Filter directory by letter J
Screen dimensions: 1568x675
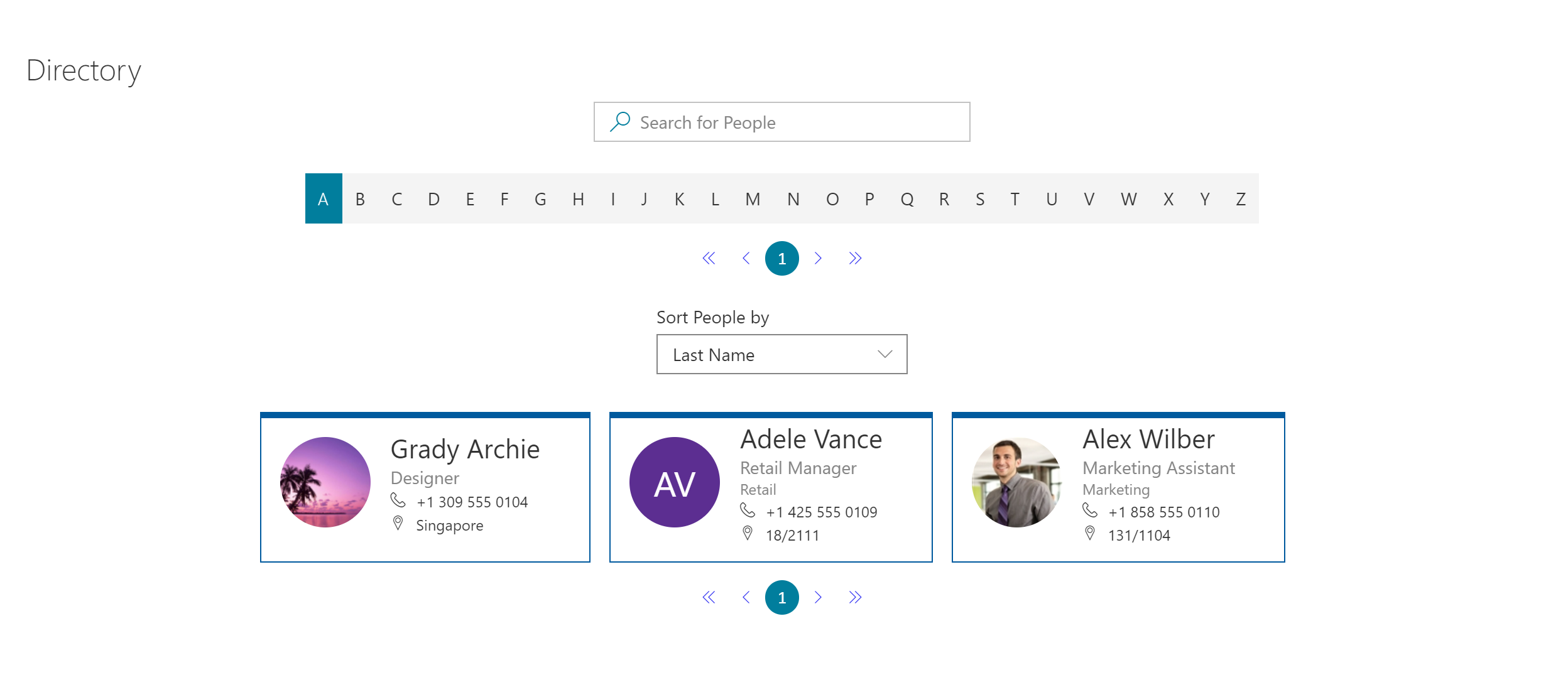point(644,198)
